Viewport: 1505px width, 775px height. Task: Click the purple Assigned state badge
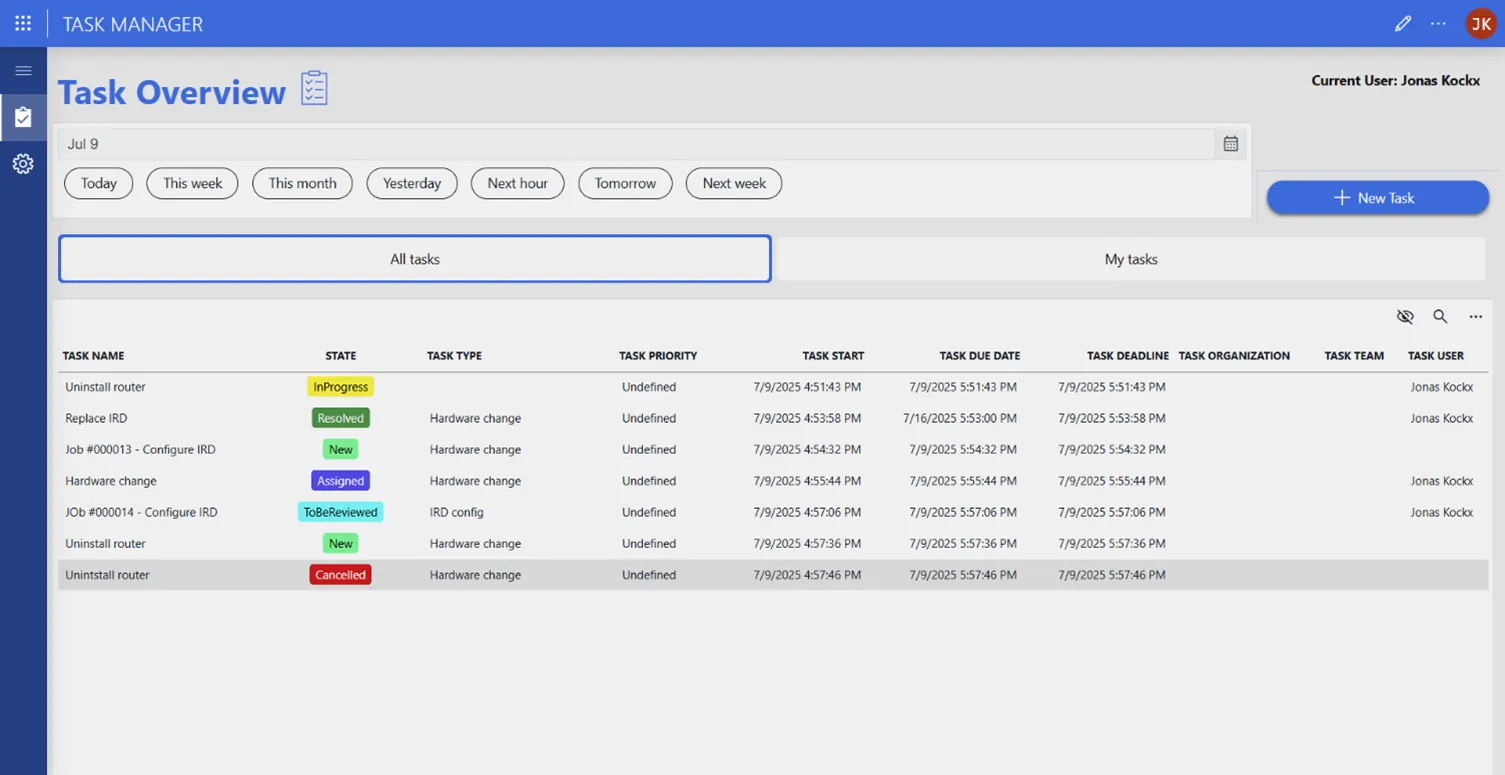[341, 481]
